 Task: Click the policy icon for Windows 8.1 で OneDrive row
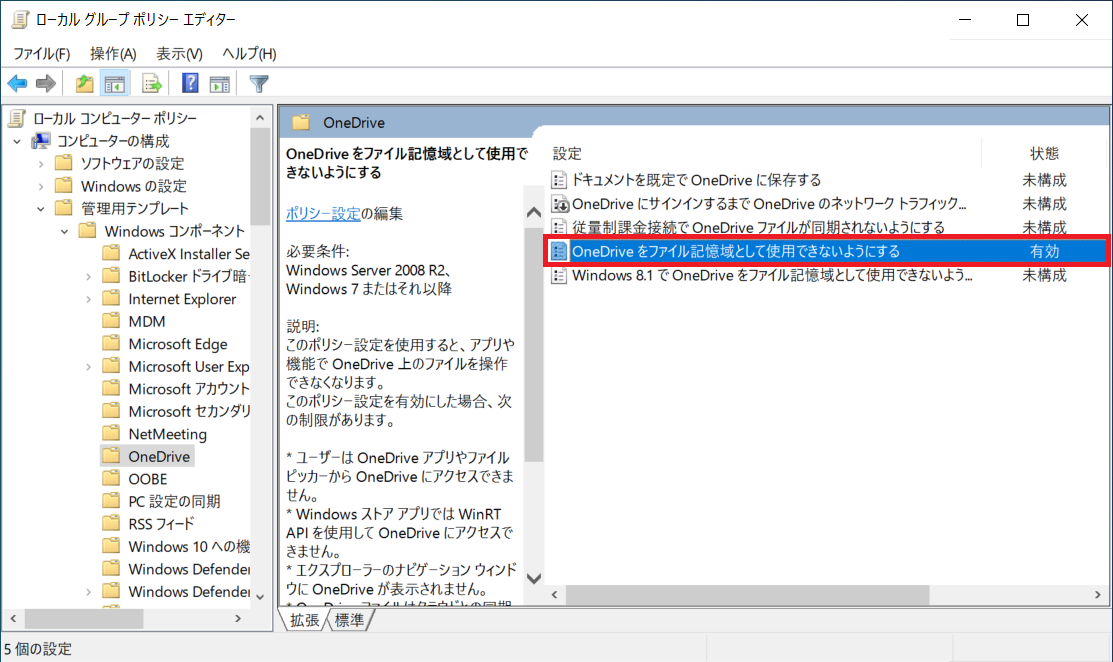click(x=559, y=275)
